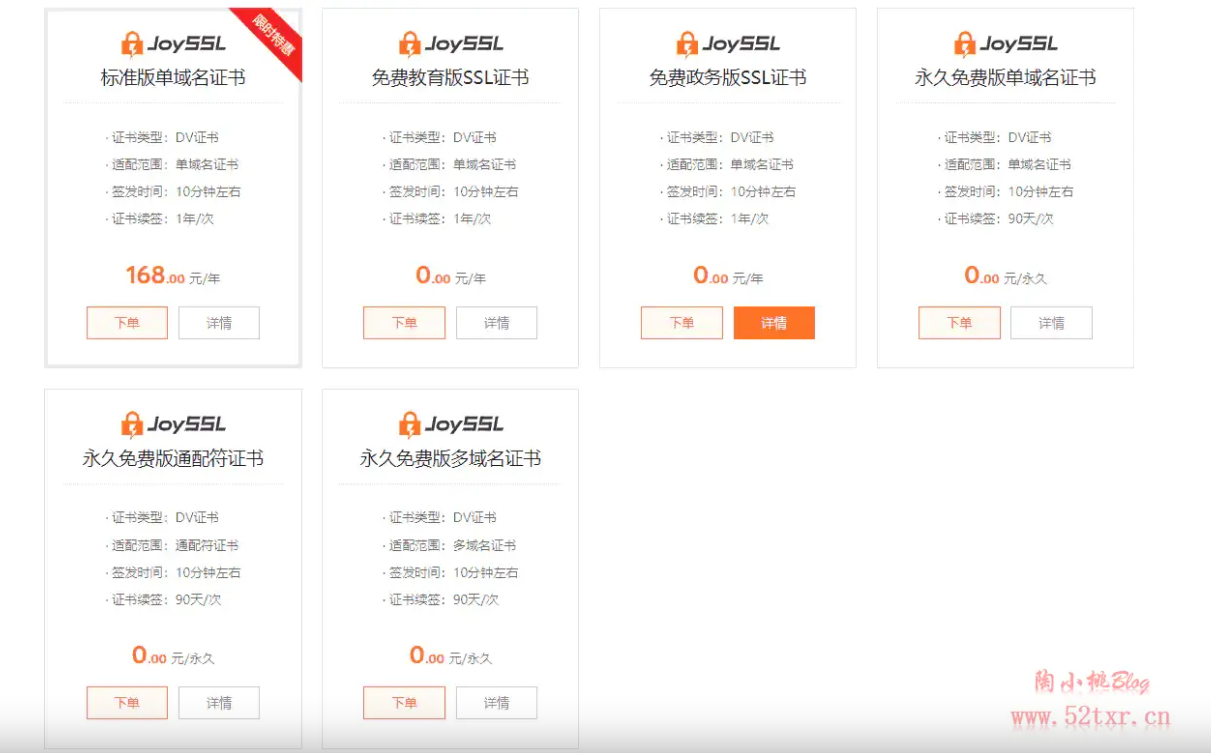The width and height of the screenshot is (1211, 753).
Task: Click 适配范围: 通配符证书 line
Action: (x=172, y=545)
